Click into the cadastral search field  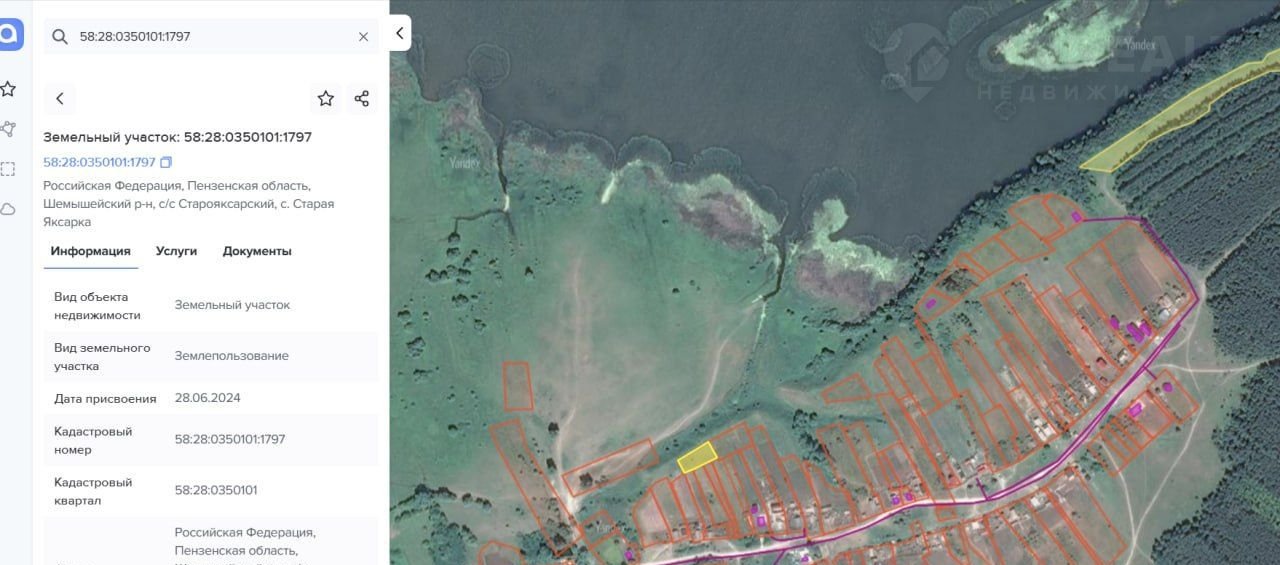[212, 36]
